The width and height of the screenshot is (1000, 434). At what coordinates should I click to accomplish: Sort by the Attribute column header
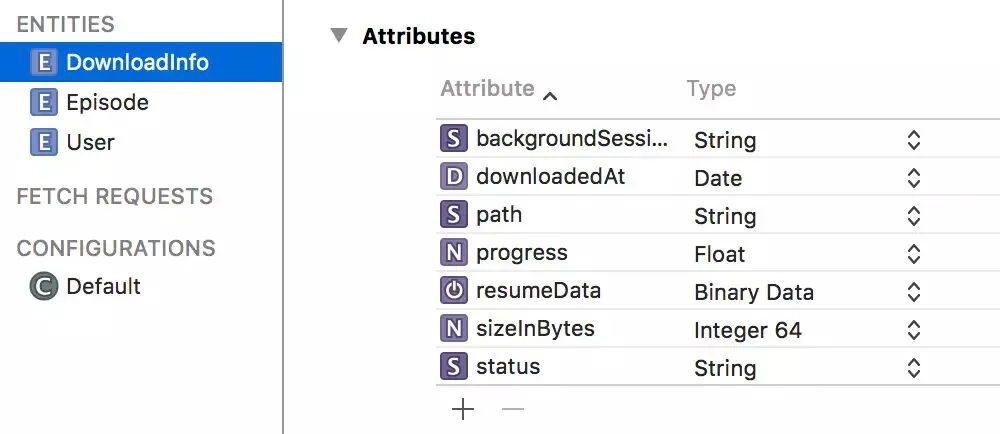pyautogui.click(x=488, y=89)
